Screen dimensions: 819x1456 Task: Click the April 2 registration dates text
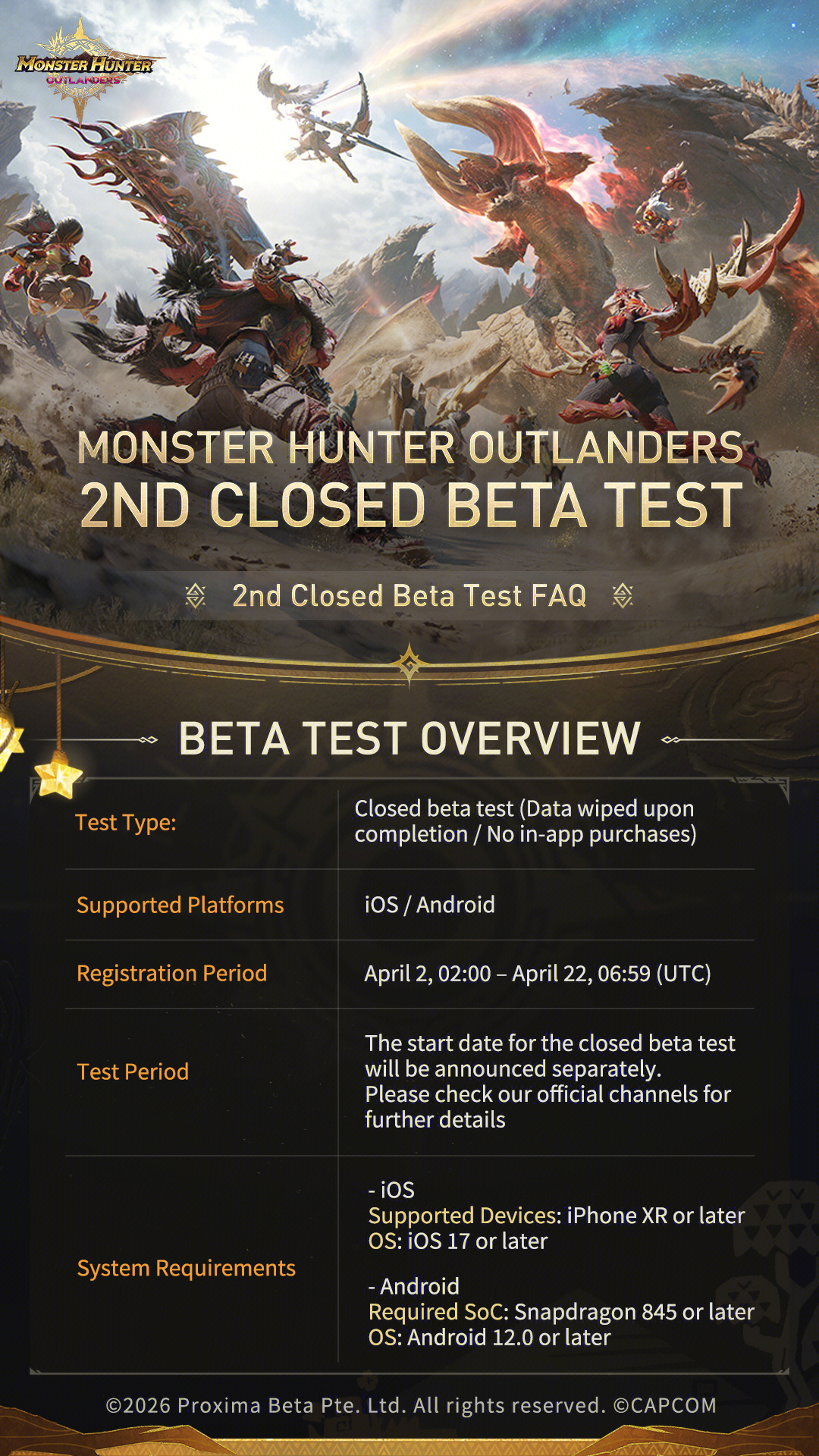[x=538, y=974]
